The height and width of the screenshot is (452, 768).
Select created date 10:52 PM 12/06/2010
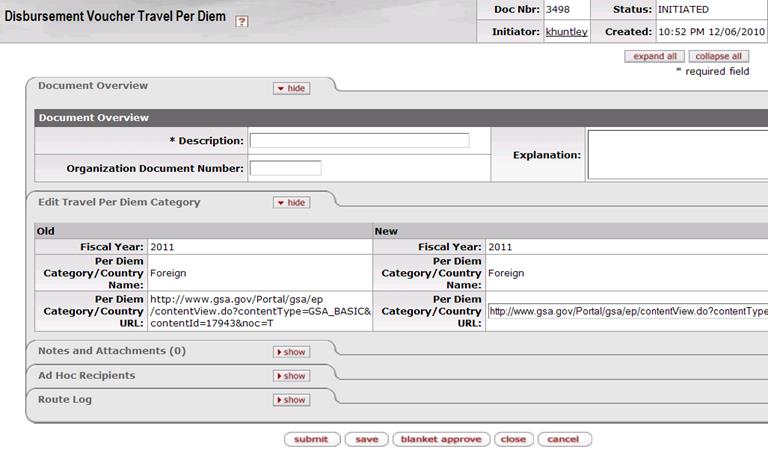711,32
